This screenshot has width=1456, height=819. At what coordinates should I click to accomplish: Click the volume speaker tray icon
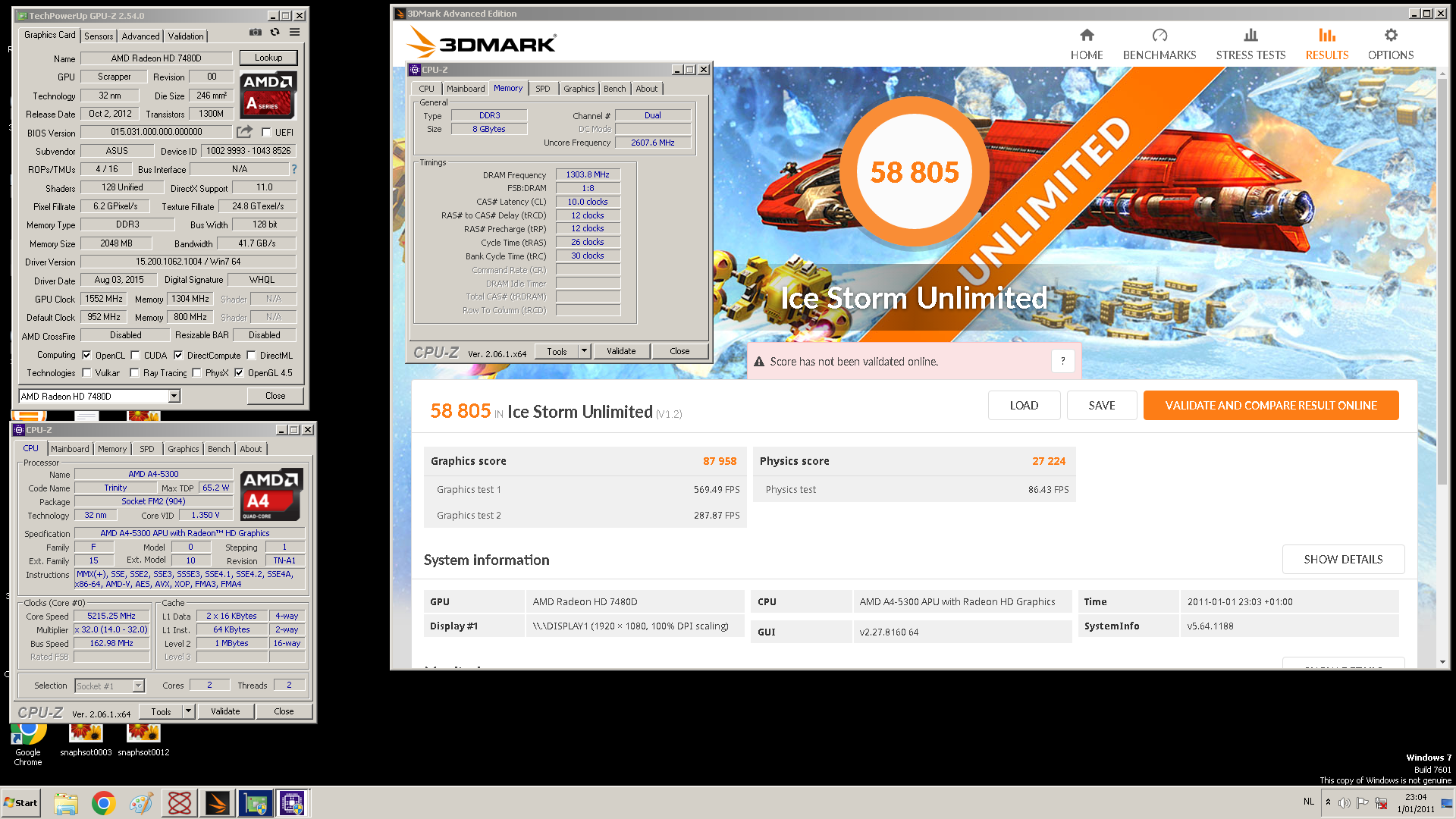(1345, 802)
